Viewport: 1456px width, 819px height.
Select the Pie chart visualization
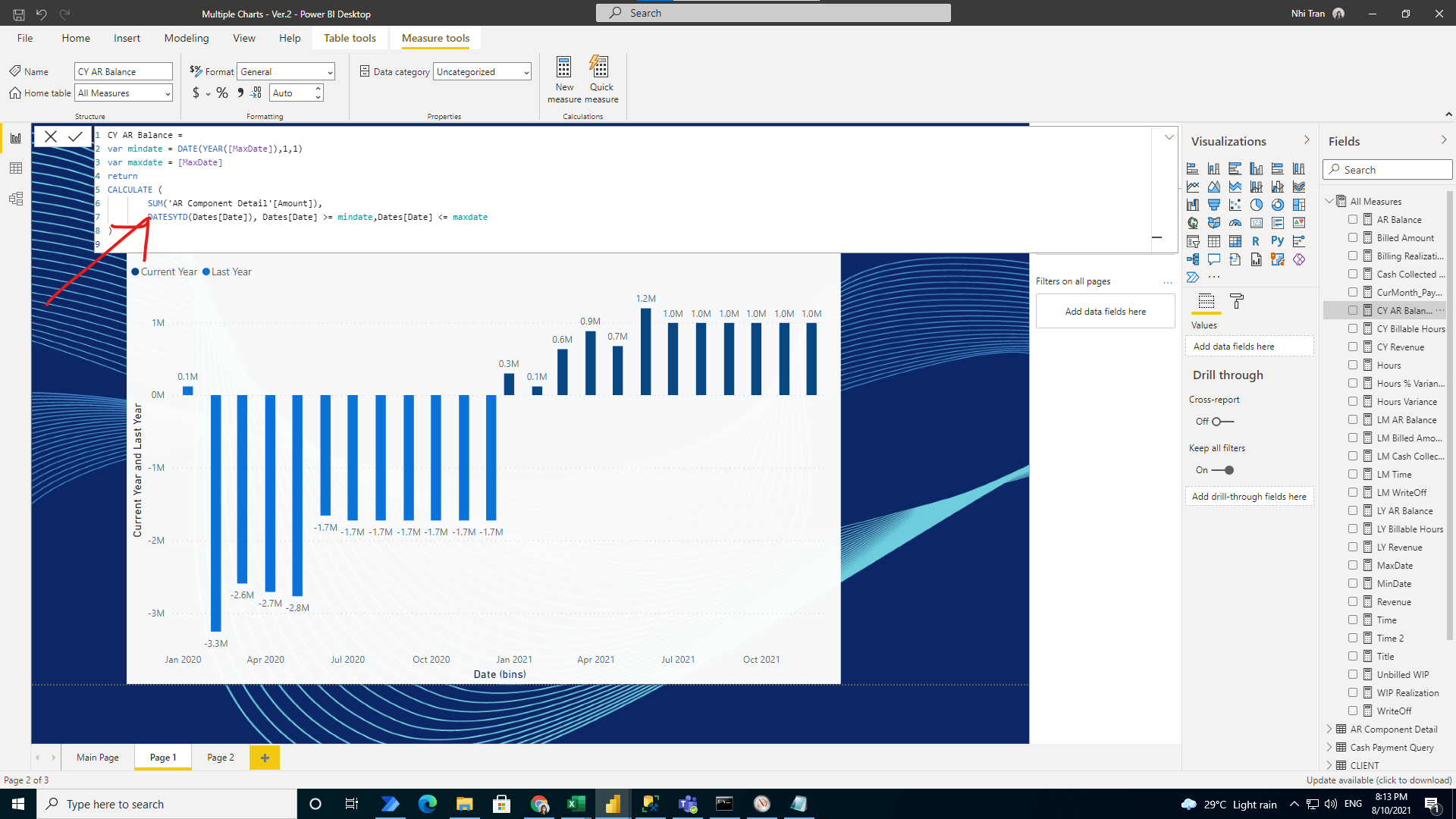[x=1257, y=205]
